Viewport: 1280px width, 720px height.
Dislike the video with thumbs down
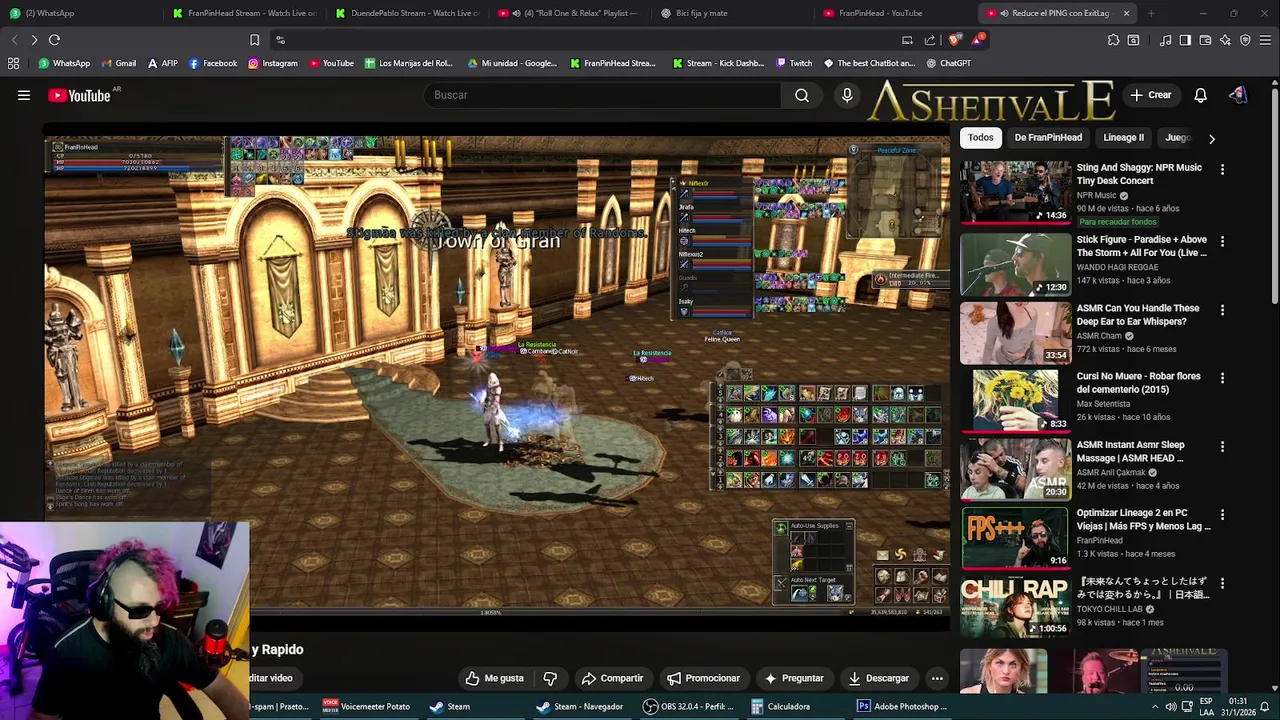pos(550,678)
